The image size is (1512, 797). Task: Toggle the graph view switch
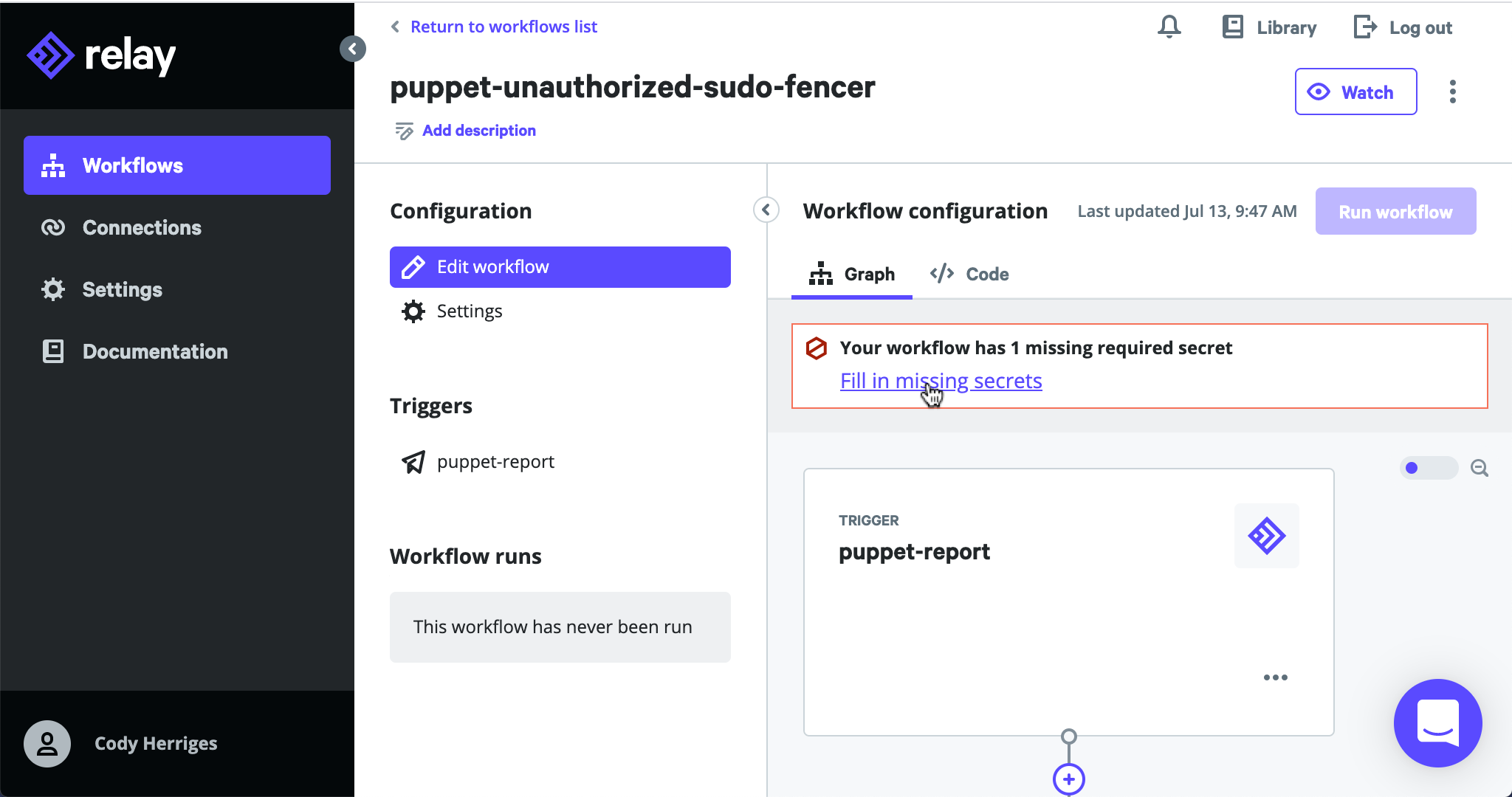[1429, 468]
